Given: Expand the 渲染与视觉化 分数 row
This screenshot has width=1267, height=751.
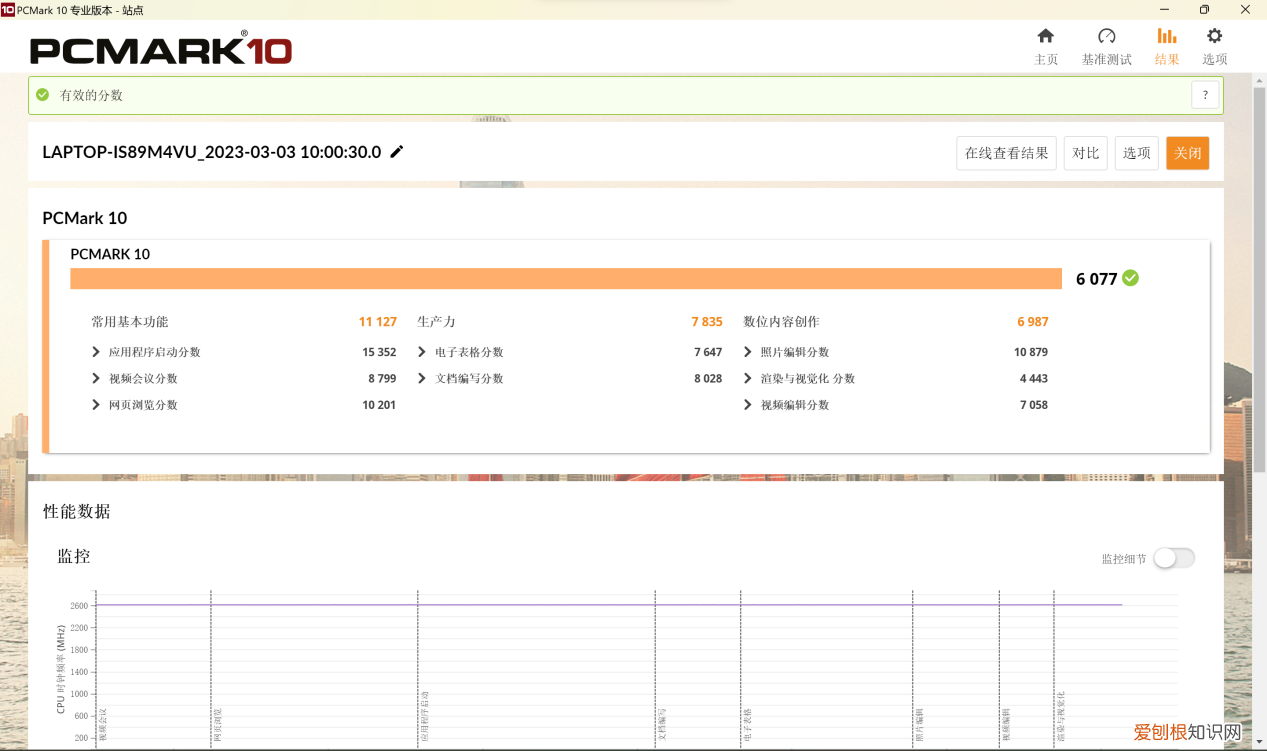Looking at the screenshot, I should pos(748,378).
